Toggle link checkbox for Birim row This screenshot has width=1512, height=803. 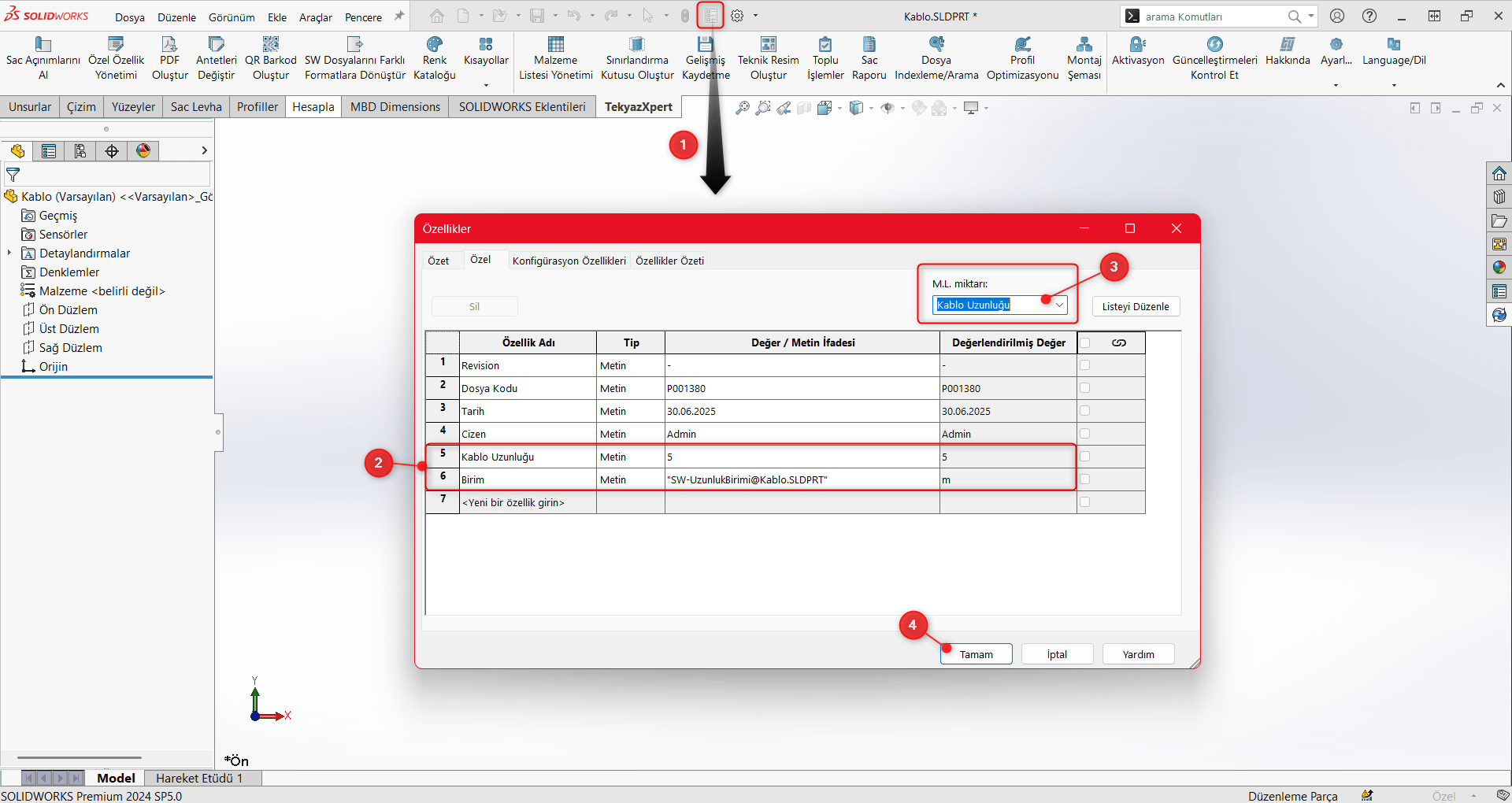point(1085,479)
